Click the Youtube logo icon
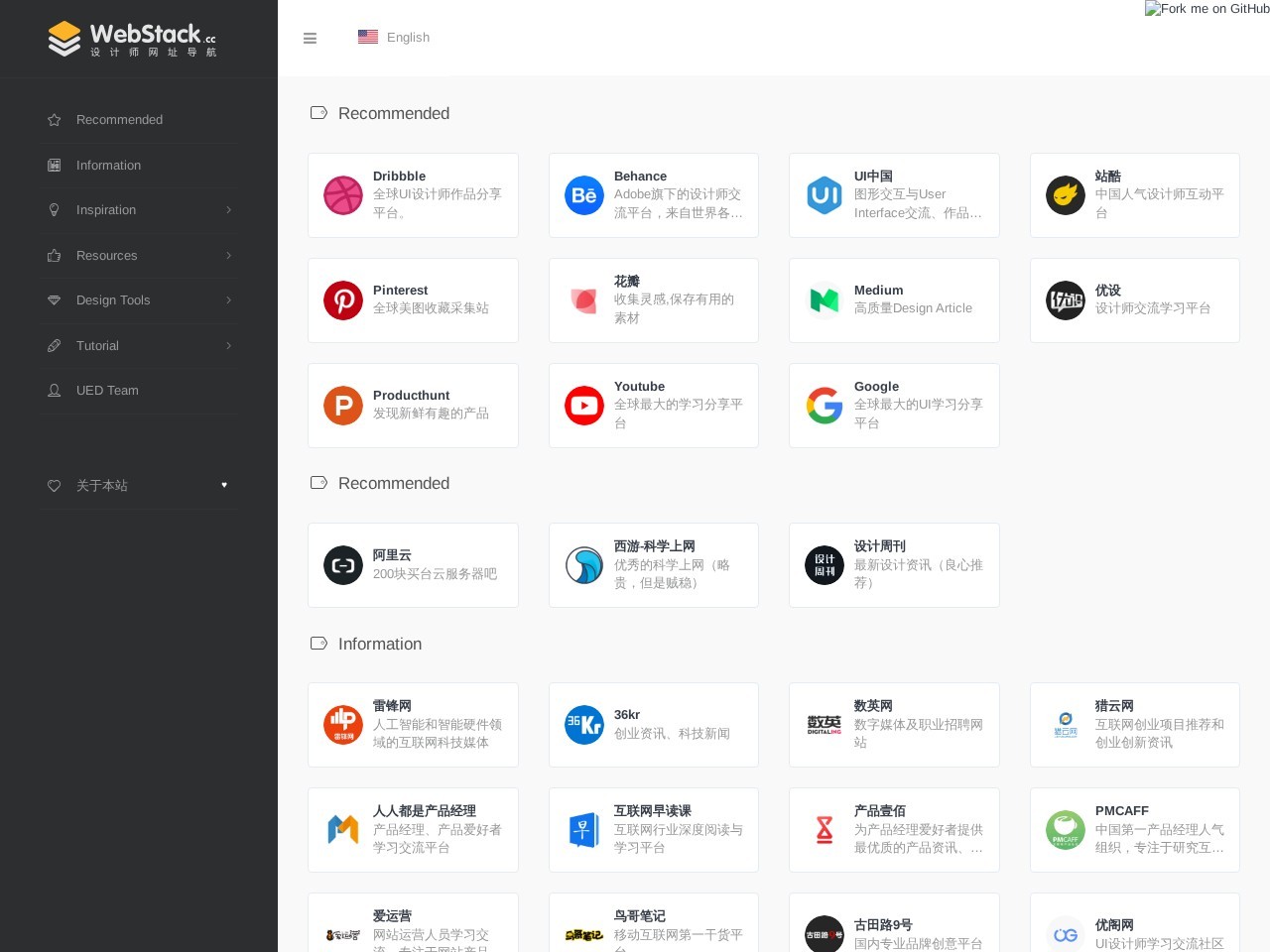Image resolution: width=1270 pixels, height=952 pixels. [x=584, y=406]
